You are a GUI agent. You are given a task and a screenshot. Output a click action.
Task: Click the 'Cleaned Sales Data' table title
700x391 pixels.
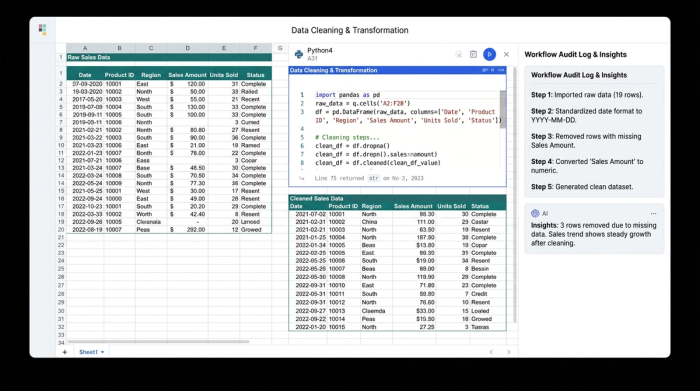click(317, 198)
